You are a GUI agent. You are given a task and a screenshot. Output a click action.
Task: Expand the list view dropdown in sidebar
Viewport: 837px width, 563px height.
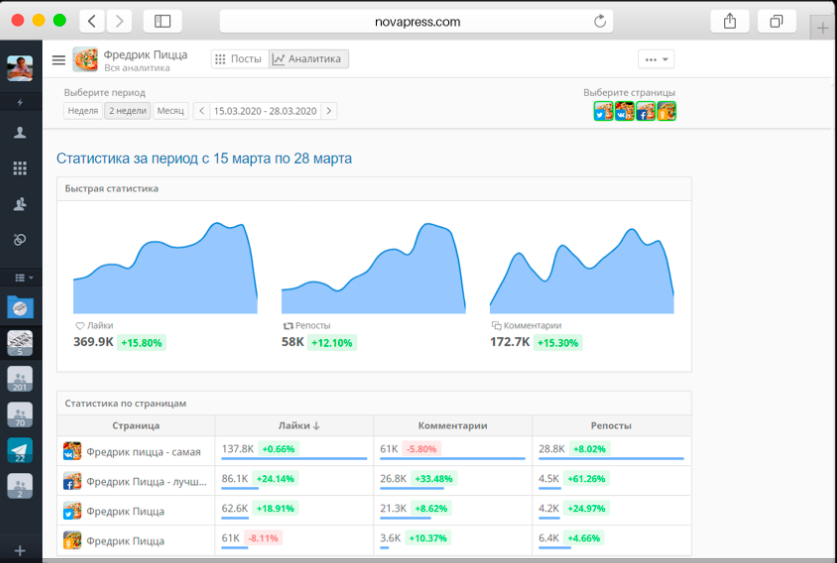point(24,277)
